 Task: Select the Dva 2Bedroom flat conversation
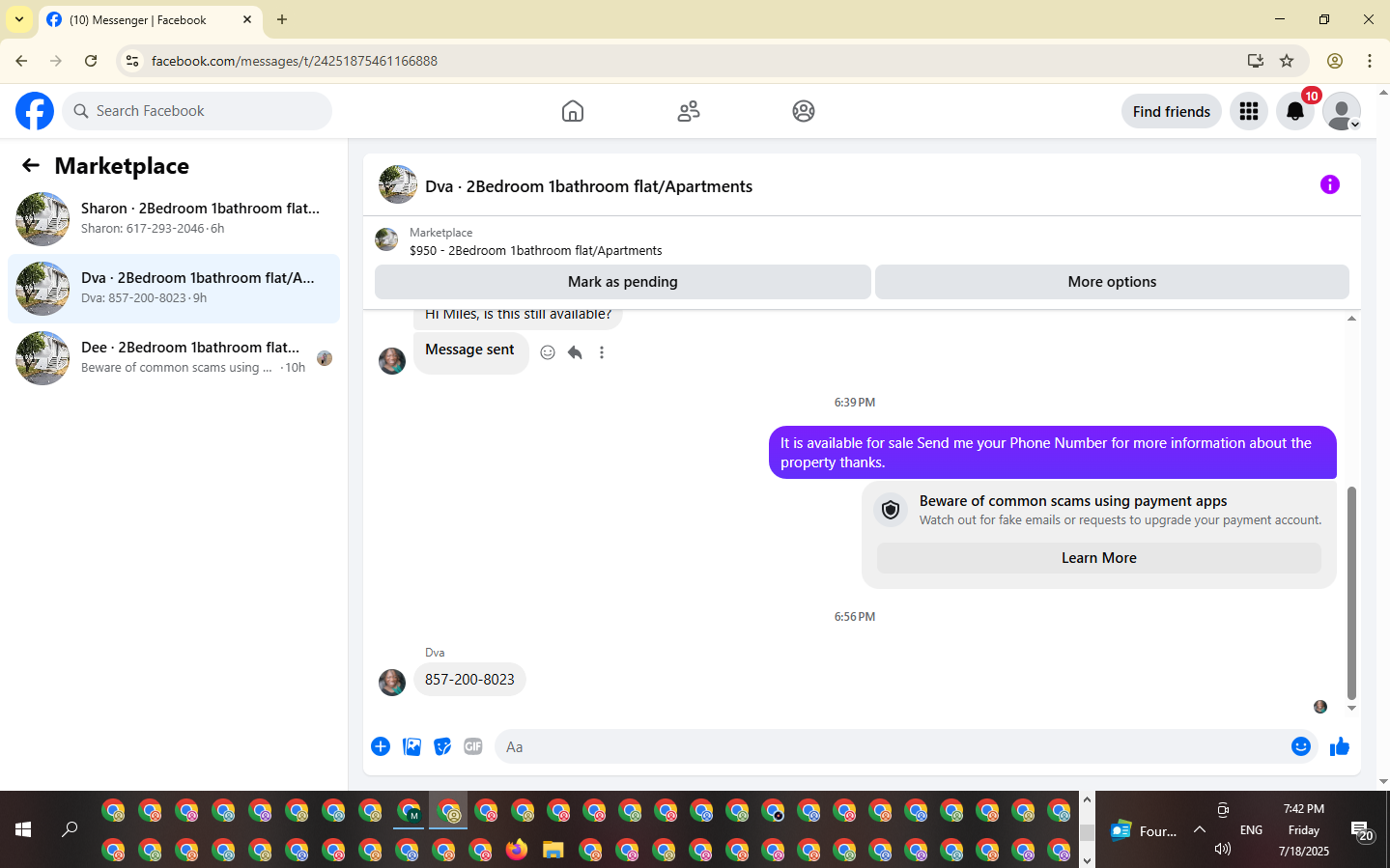click(174, 289)
